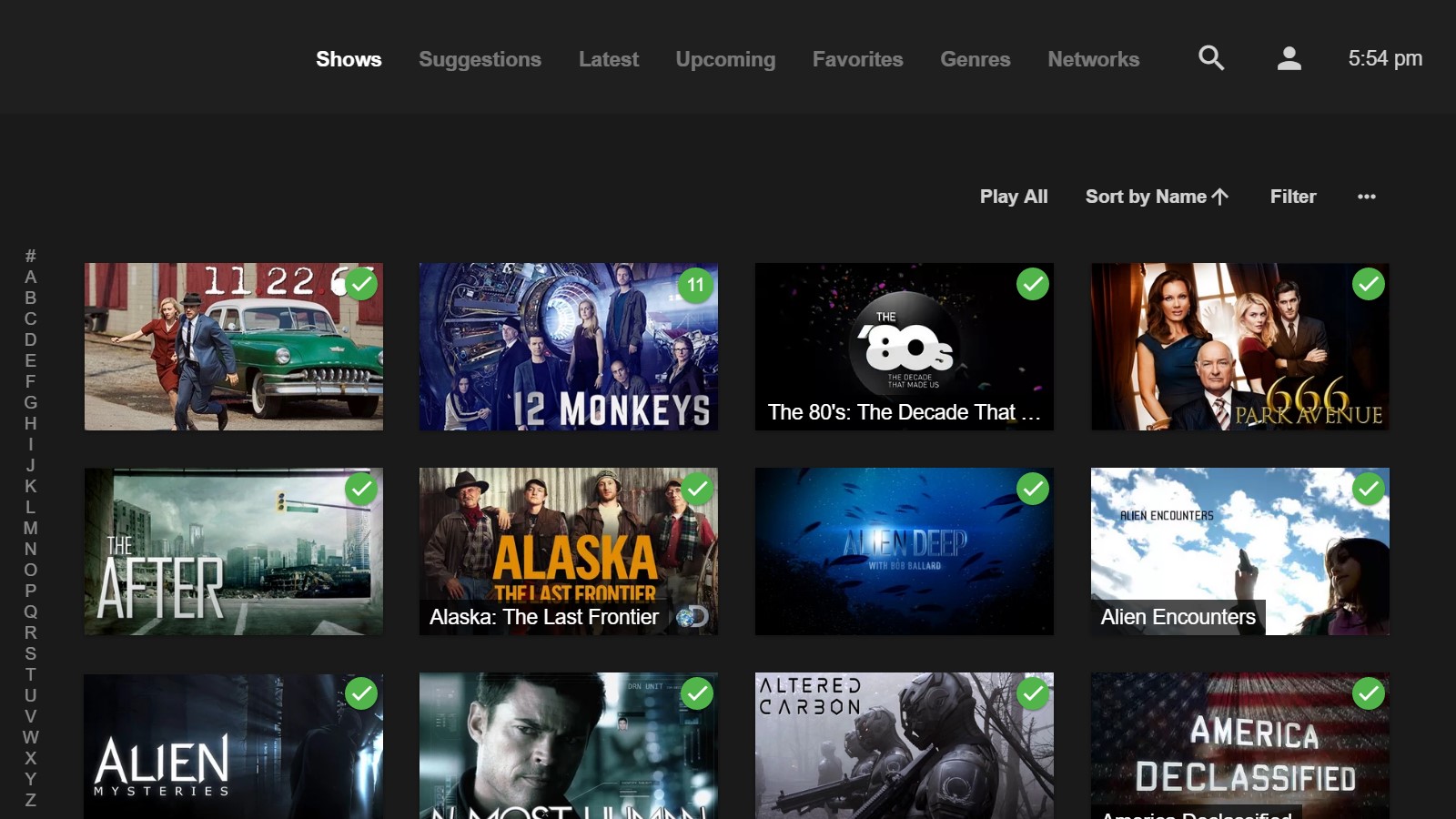Open The 80's: The Decade That Made Us
This screenshot has width=1456, height=819.
tap(905, 347)
